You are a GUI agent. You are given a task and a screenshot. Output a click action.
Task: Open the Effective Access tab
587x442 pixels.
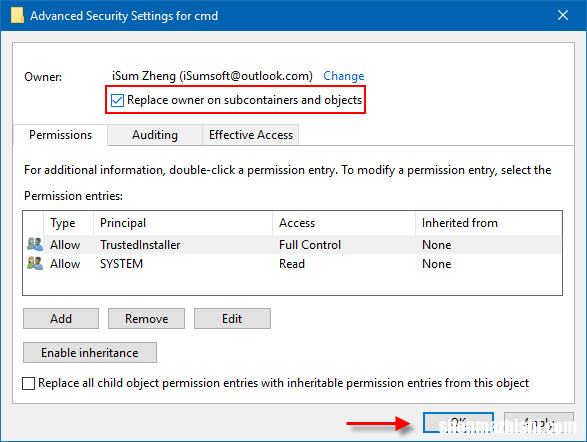click(x=250, y=135)
